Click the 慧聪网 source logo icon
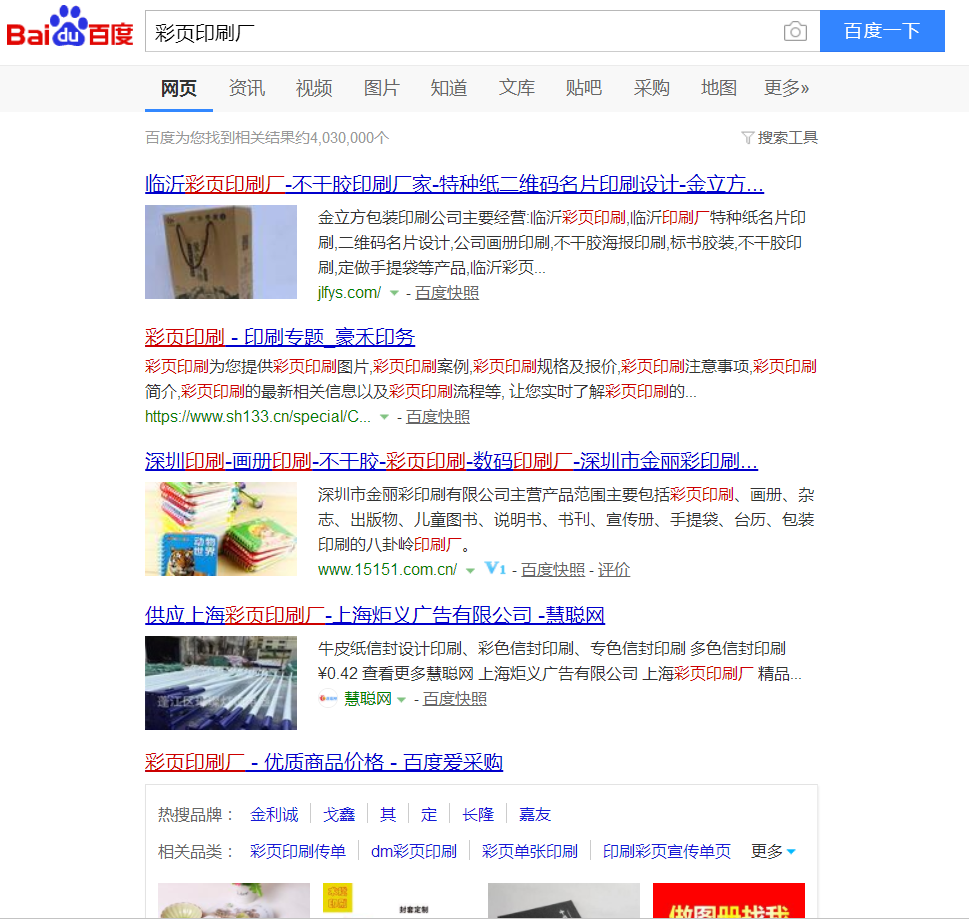This screenshot has height=920, width=969. click(x=328, y=698)
